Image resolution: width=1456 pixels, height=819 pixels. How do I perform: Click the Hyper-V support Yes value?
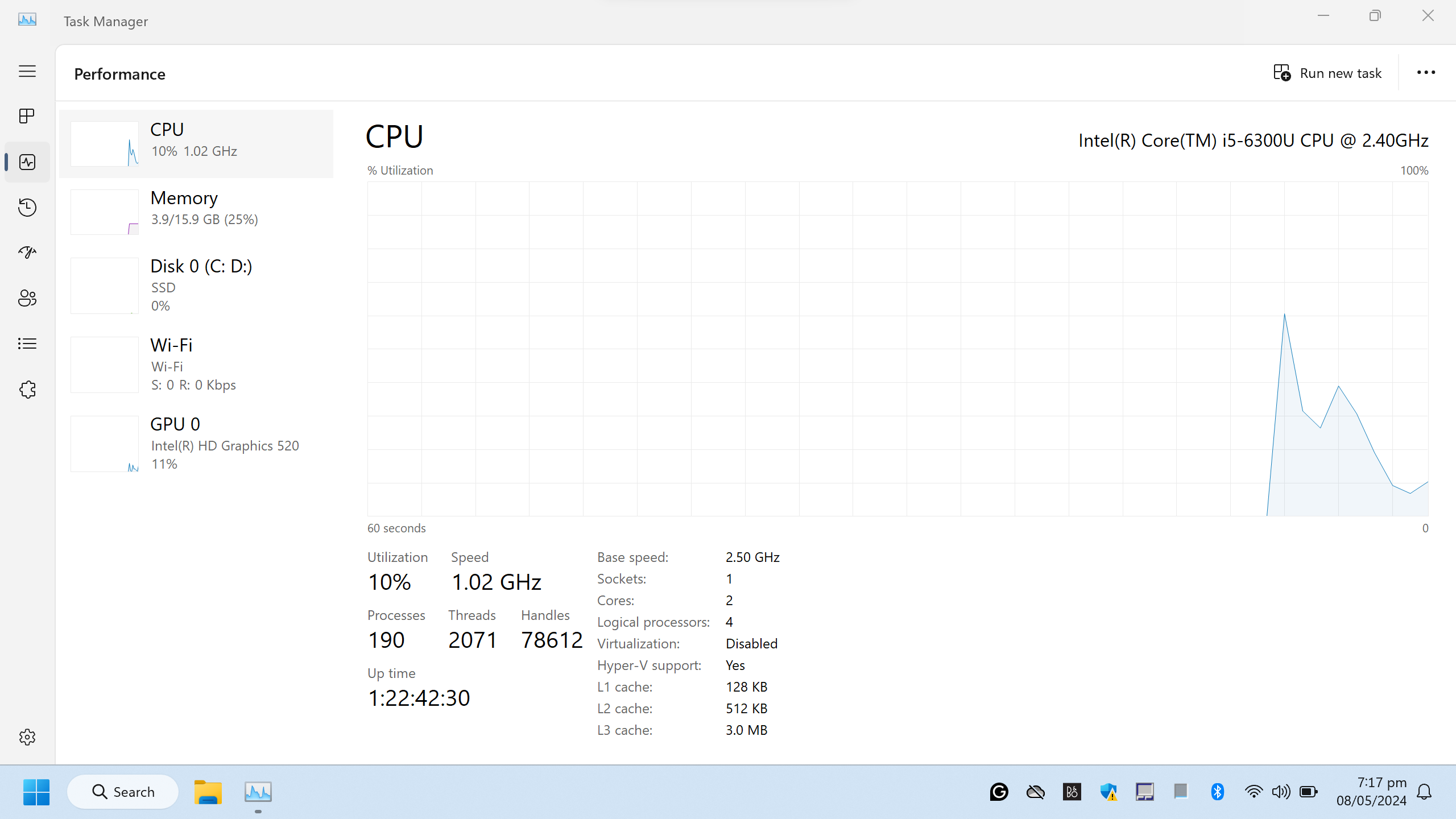[x=735, y=665]
